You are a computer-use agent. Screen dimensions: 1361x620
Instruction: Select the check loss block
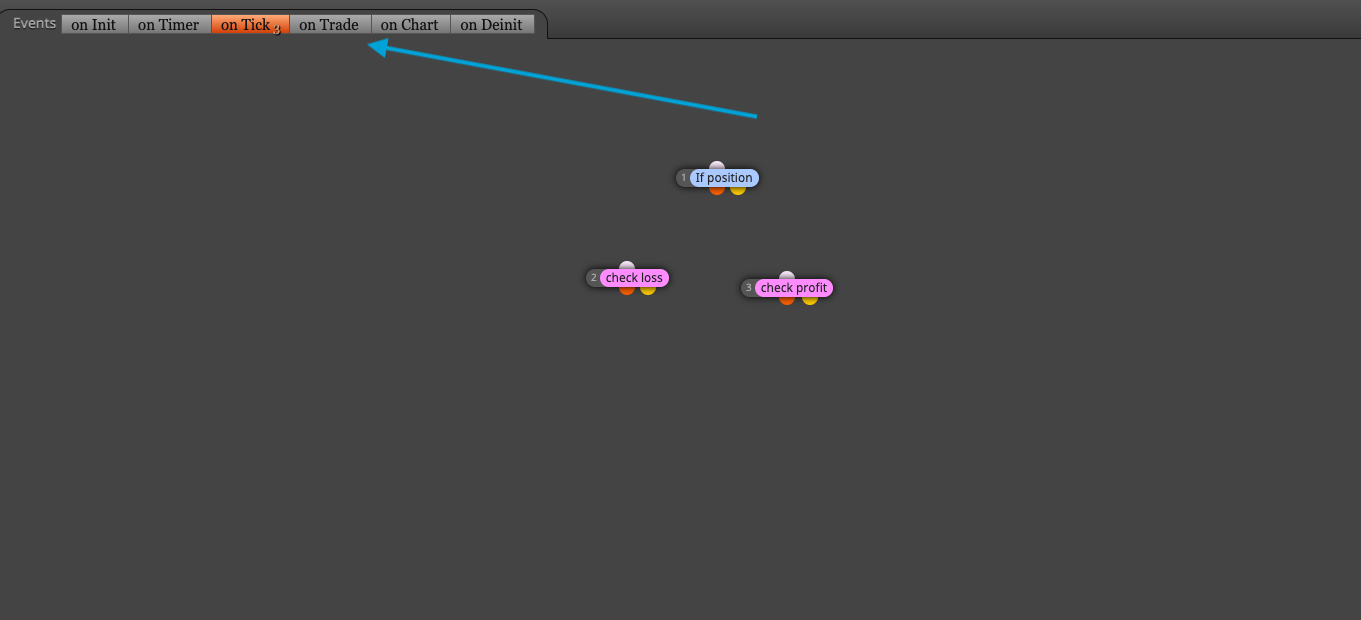634,278
